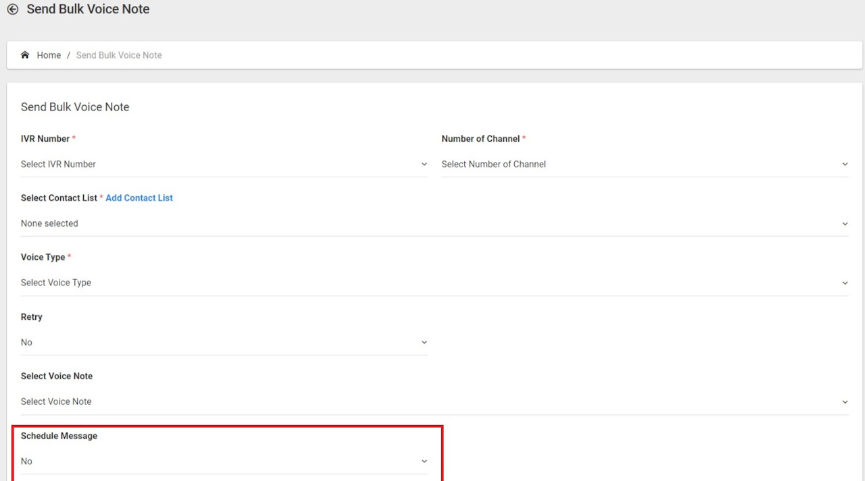Open the Select IVR Number dropdown
865x481 pixels.
pyautogui.click(x=224, y=164)
